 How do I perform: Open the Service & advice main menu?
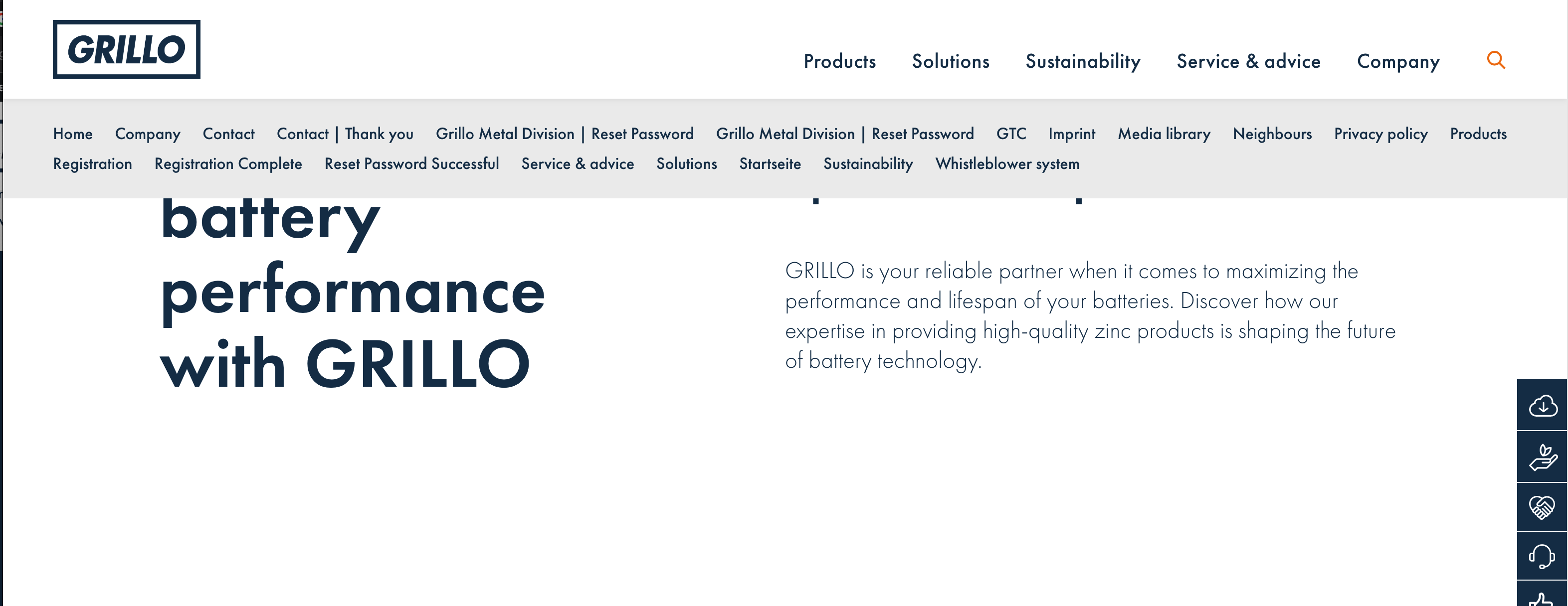(x=1248, y=61)
